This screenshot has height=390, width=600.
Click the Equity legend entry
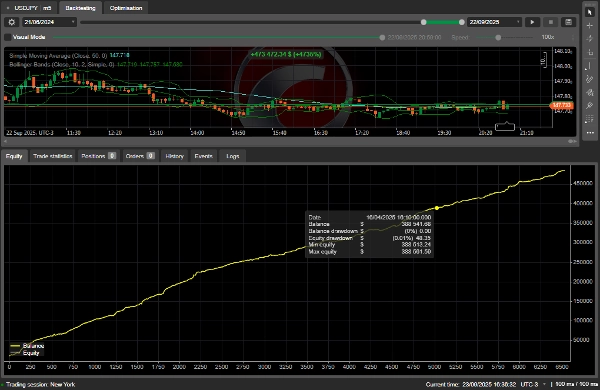click(x=25, y=353)
